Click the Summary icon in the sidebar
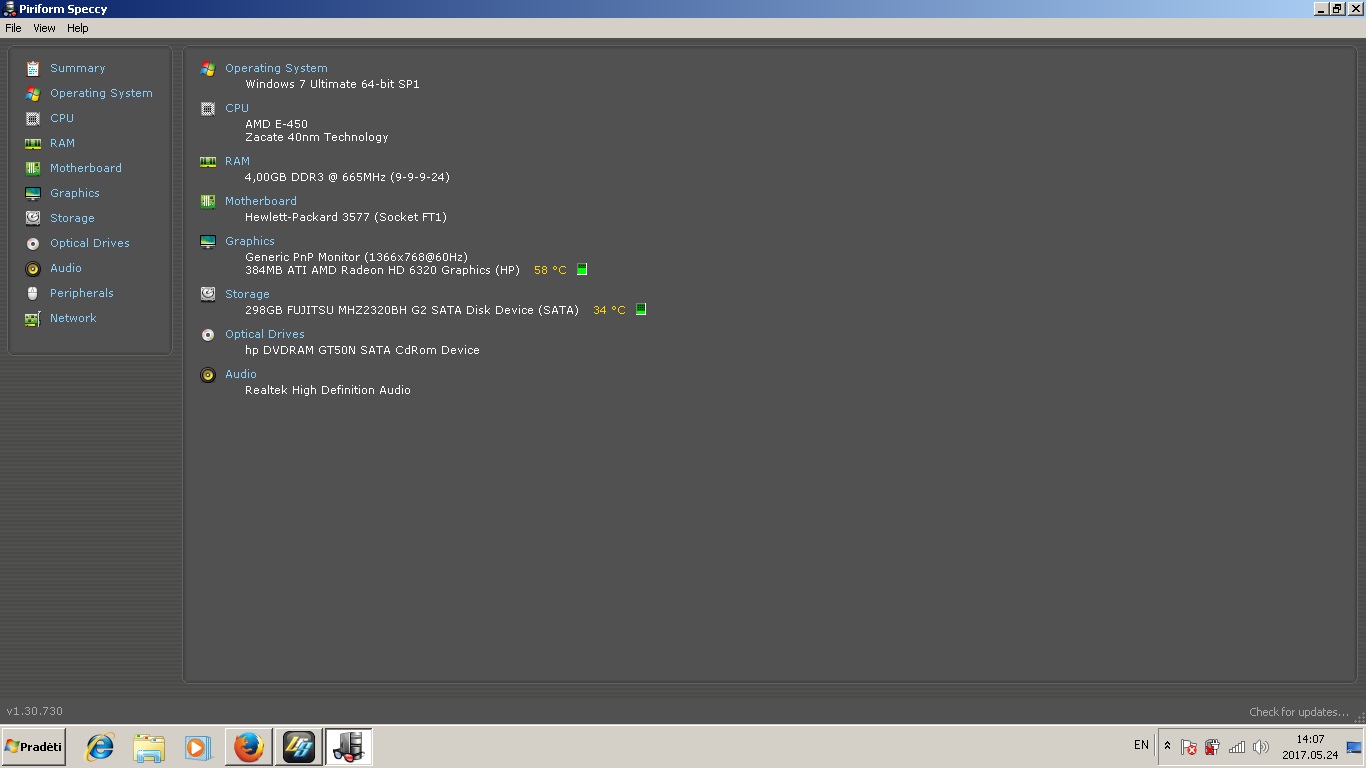Image resolution: width=1366 pixels, height=768 pixels. [x=33, y=68]
